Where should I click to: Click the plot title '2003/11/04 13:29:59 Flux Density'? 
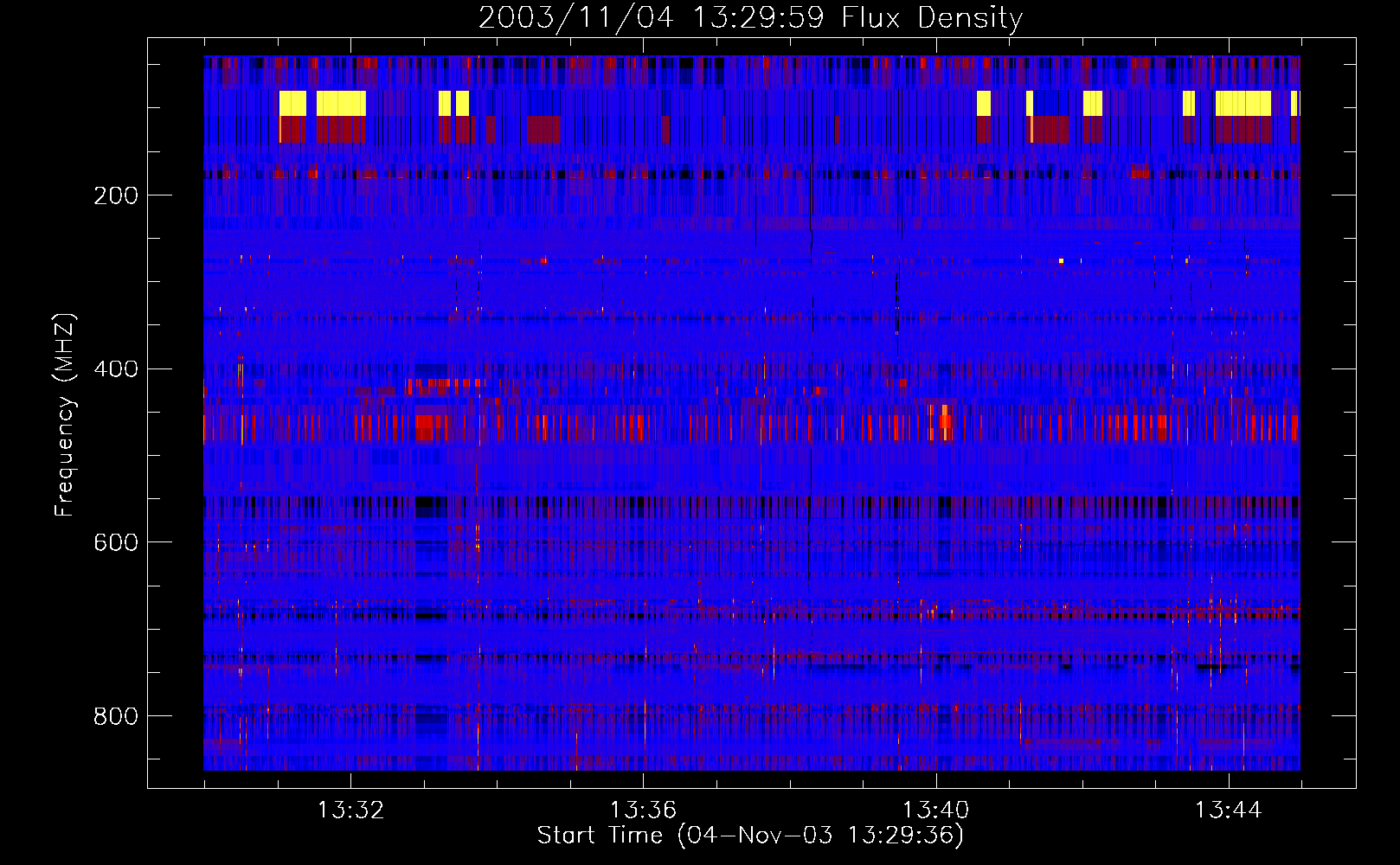pyautogui.click(x=750, y=17)
